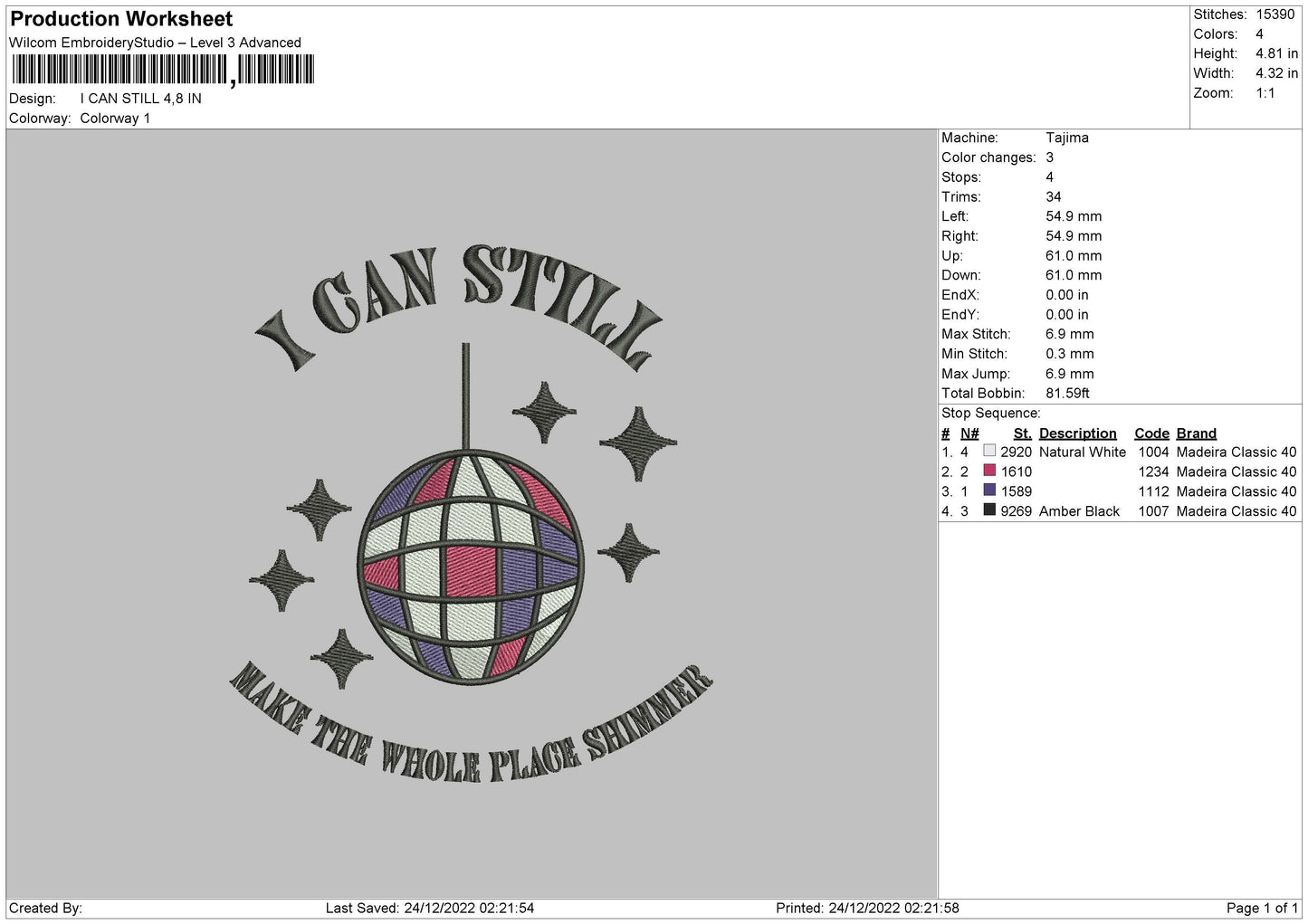1308x924 pixels.
Task: Click the Max Stitch value 6.9 mm
Action: pyautogui.click(x=1069, y=334)
